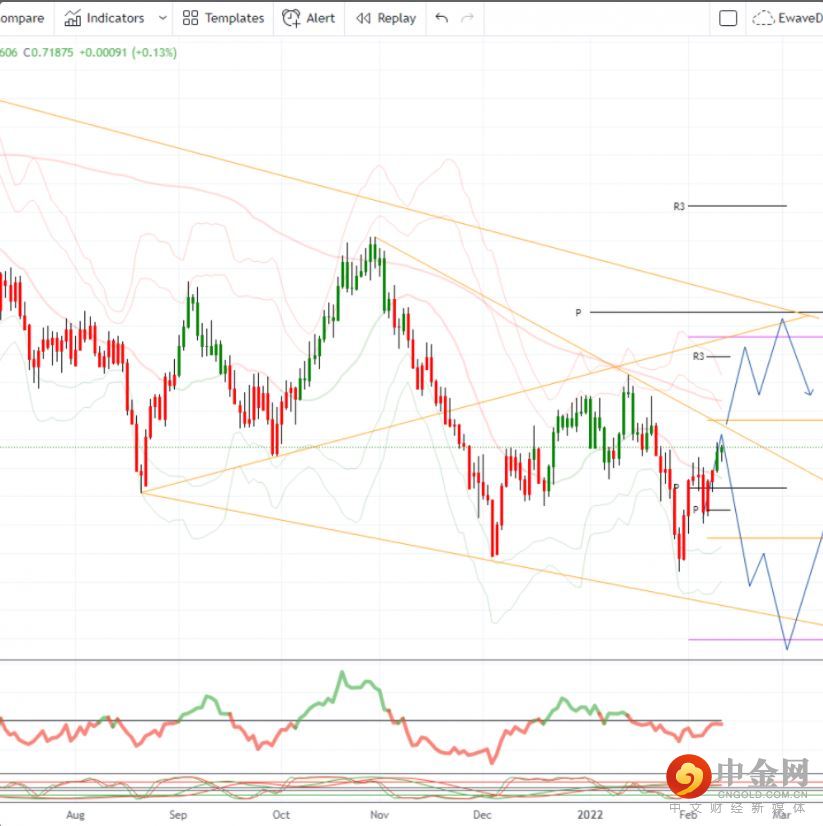
Task: Select the upper P pivot level label
Action: coord(579,313)
